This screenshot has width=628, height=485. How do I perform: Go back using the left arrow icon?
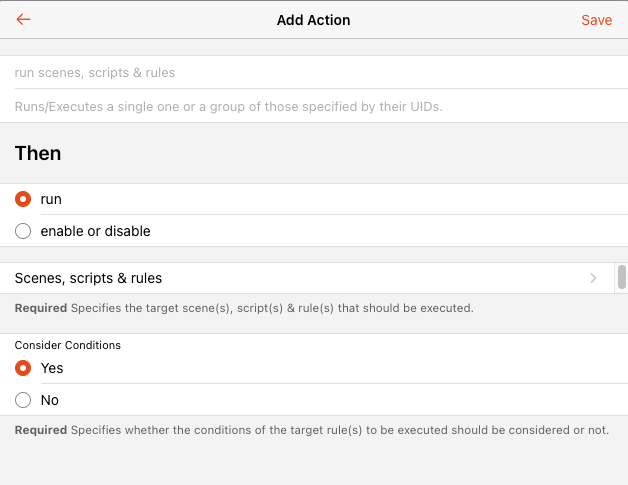click(x=24, y=20)
